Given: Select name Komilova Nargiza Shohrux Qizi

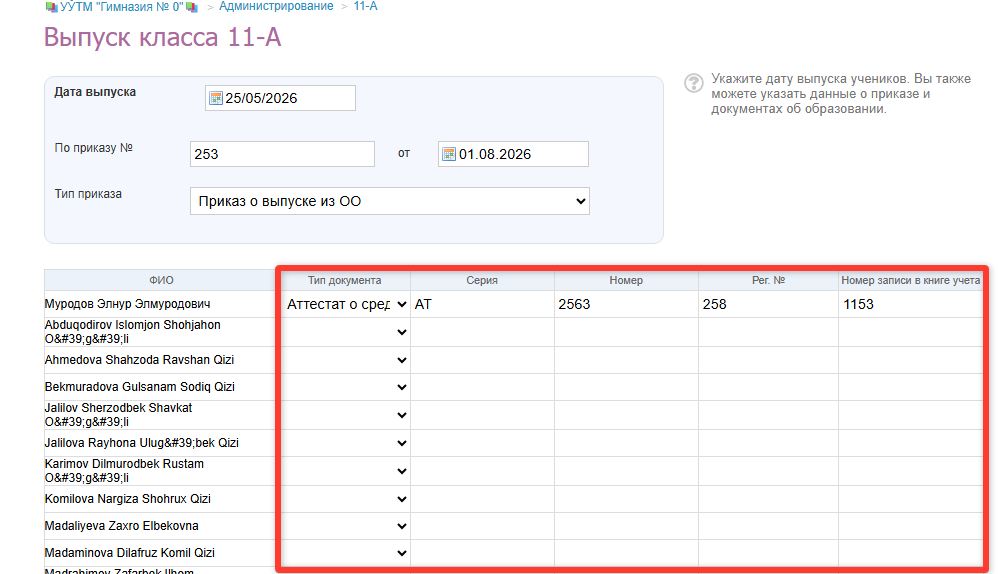Looking at the screenshot, I should 128,499.
